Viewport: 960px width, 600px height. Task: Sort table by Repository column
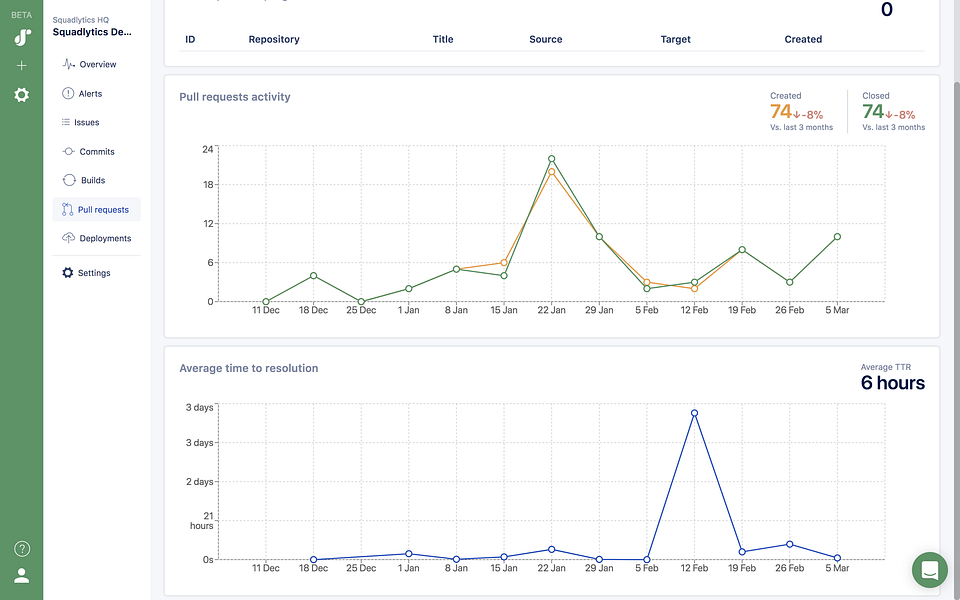point(274,39)
